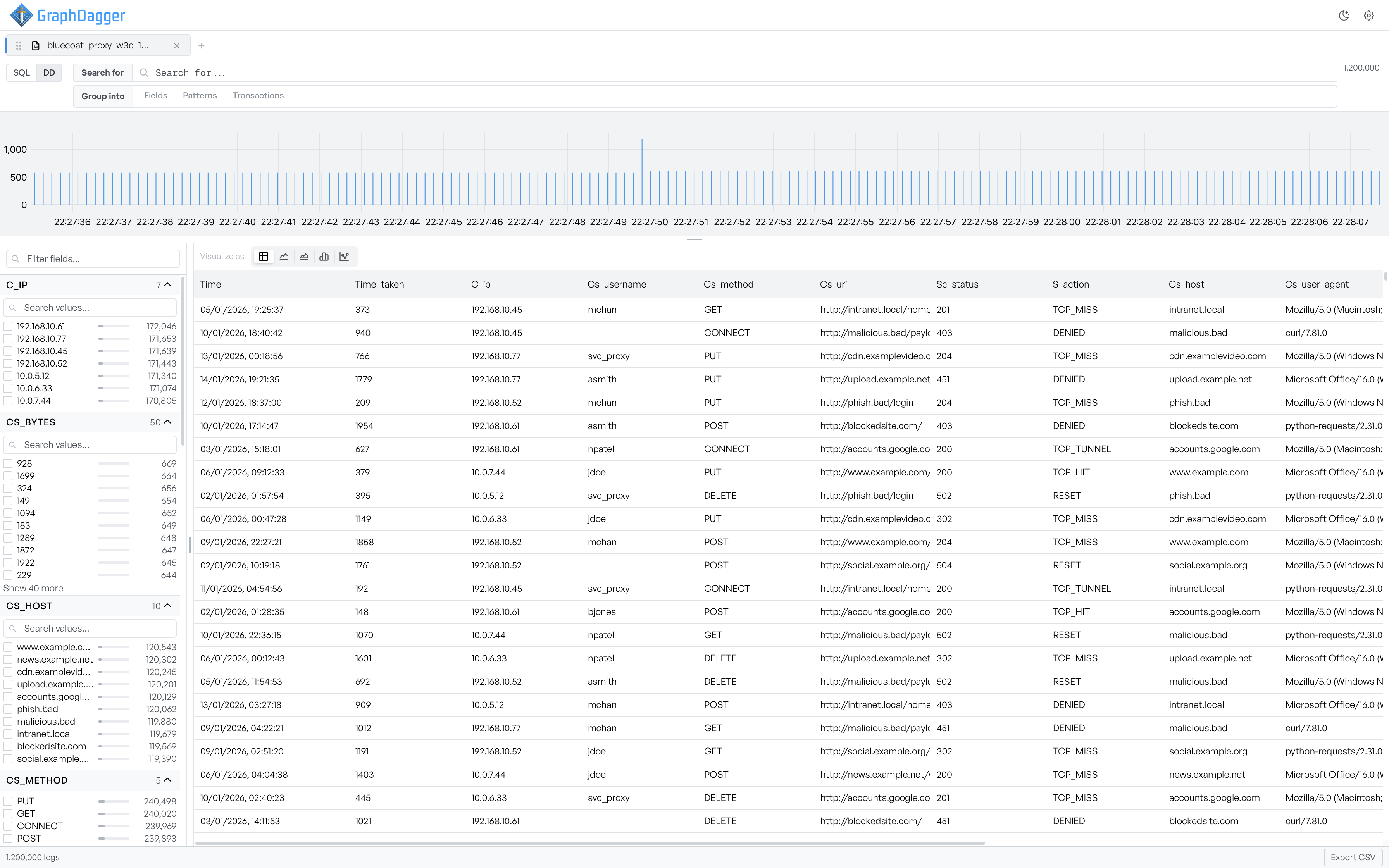Click the file icon on bluecoat tab
The image size is (1389, 868).
(x=36, y=46)
